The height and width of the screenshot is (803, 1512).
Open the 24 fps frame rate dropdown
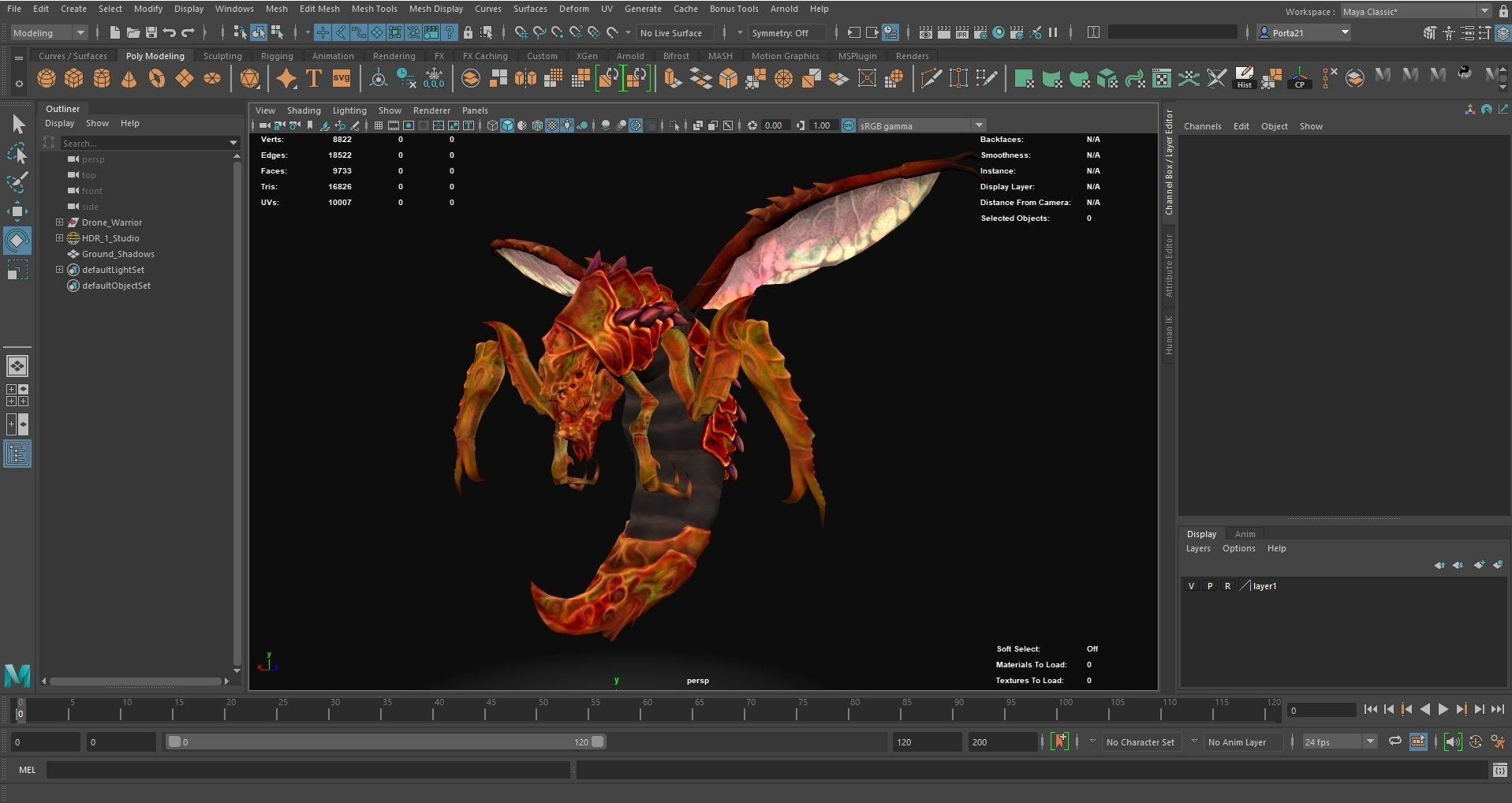pyautogui.click(x=1339, y=742)
